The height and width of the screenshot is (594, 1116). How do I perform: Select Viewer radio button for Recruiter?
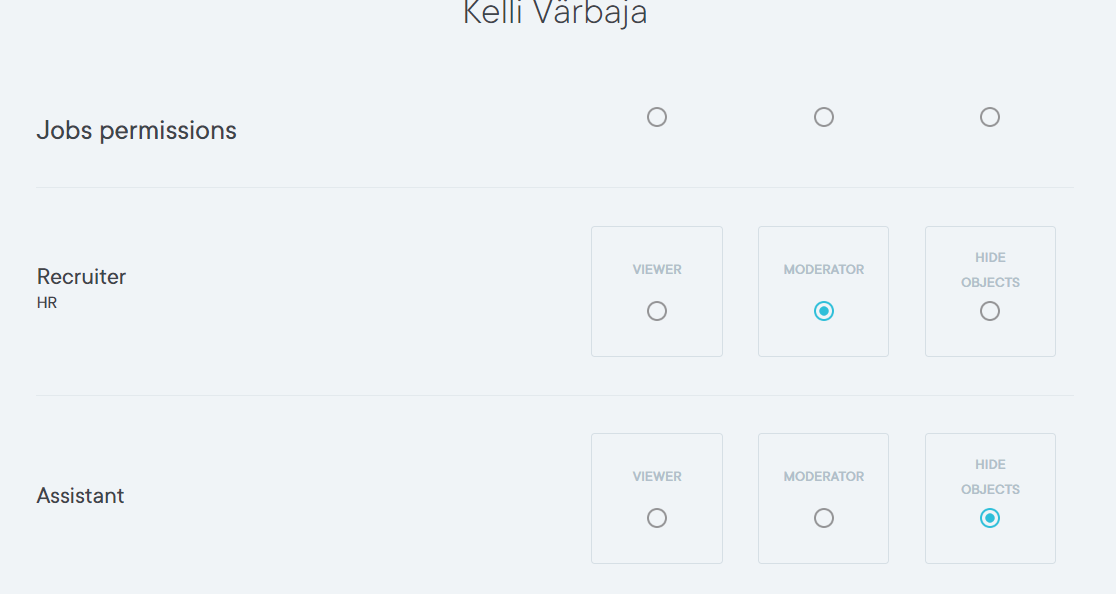tap(657, 311)
